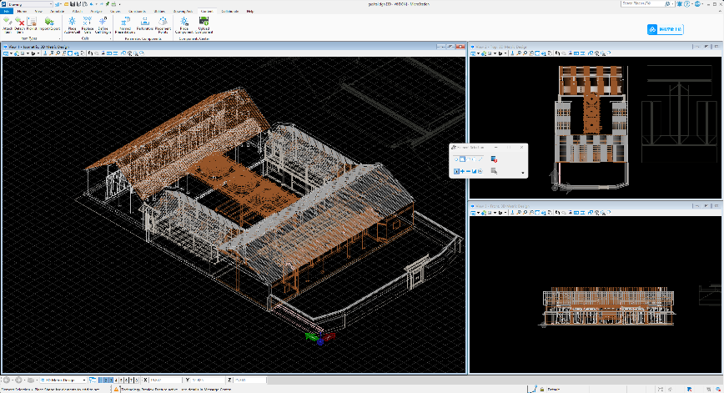Click the Attach Item ribbon icon
This screenshot has width=724, height=393.
[x=7, y=25]
